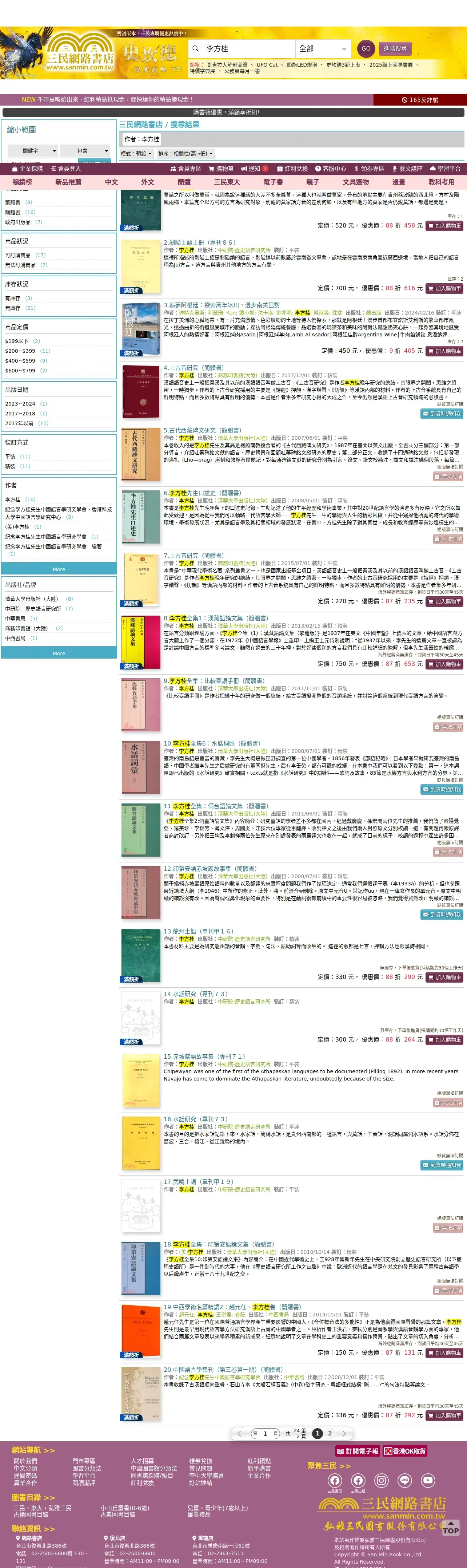Image resolution: width=467 pixels, height=1568 pixels.
Task: Click the GO search button
Action: (x=366, y=49)
